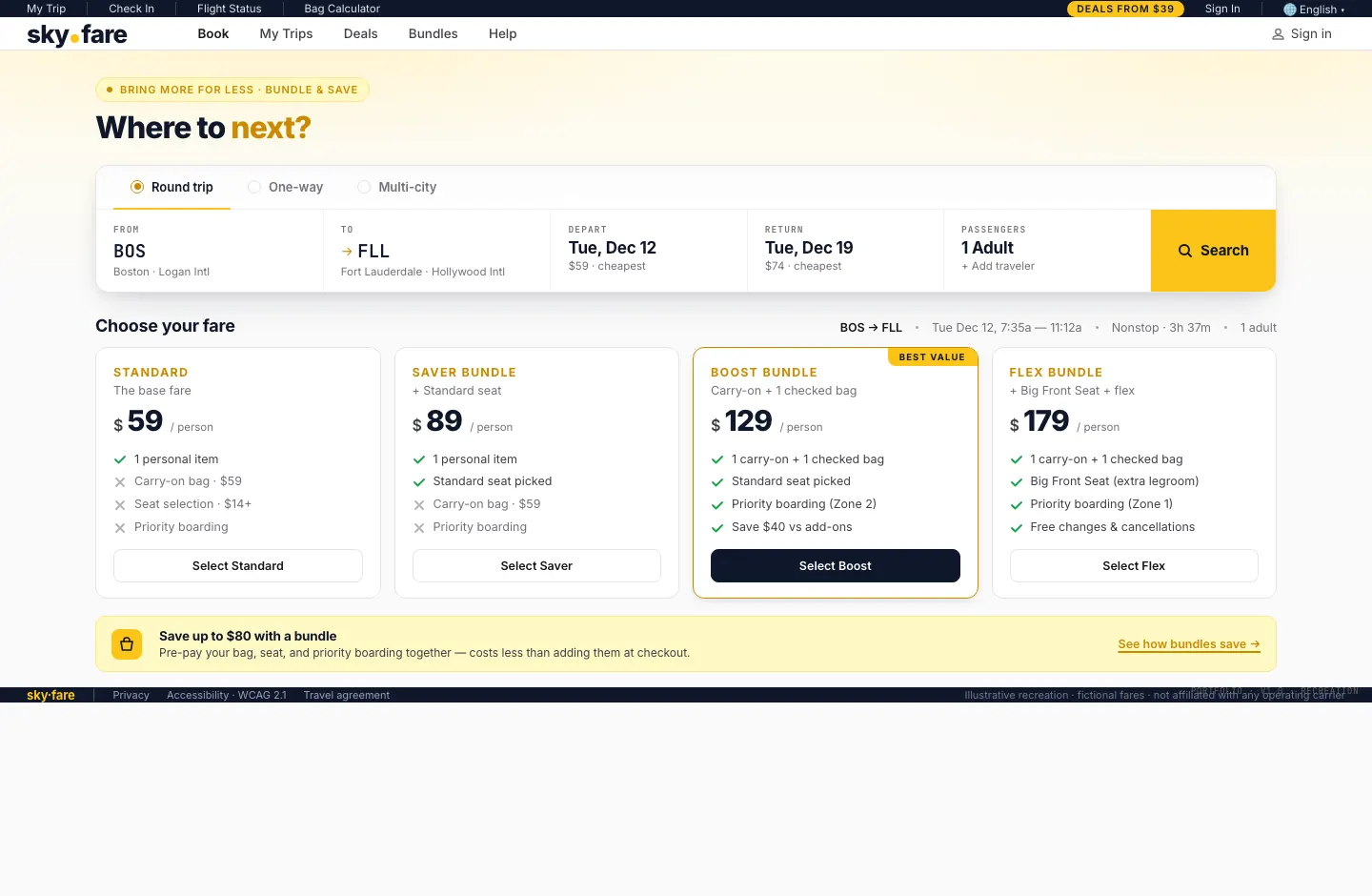Click the checkmark next to Big Front Seat
This screenshot has width=1372, height=896.
pyautogui.click(x=1016, y=482)
